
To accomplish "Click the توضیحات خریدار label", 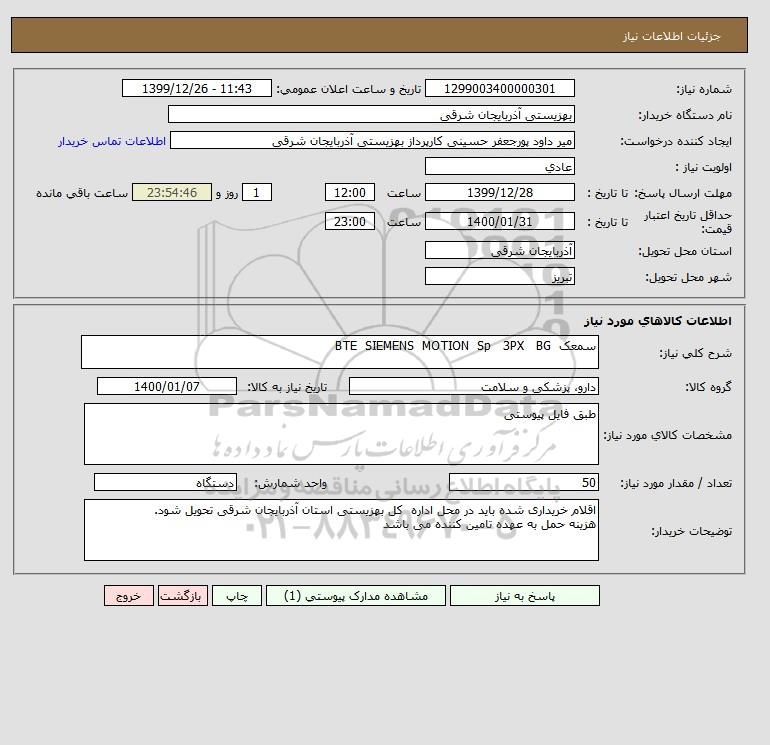I will pyautogui.click(x=691, y=531).
